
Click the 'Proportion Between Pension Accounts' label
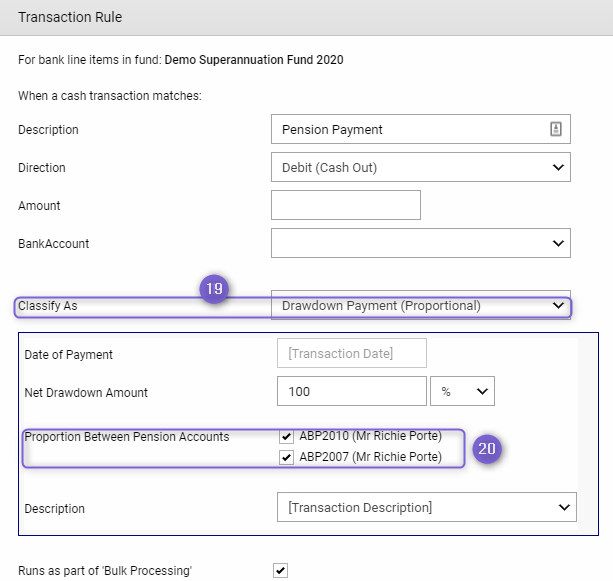point(127,437)
